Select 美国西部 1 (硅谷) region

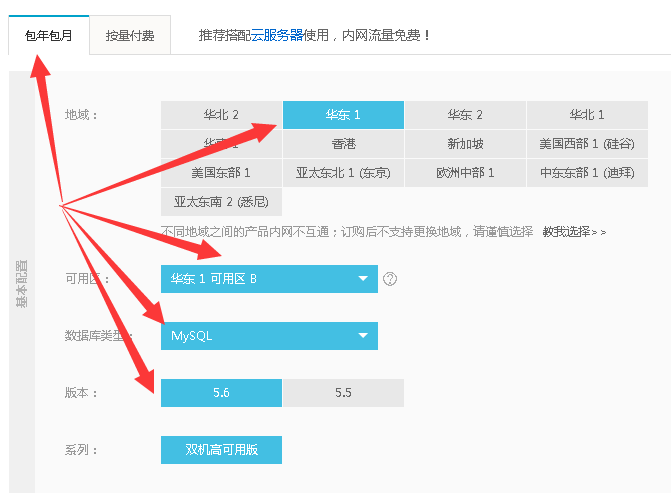[x=587, y=144]
